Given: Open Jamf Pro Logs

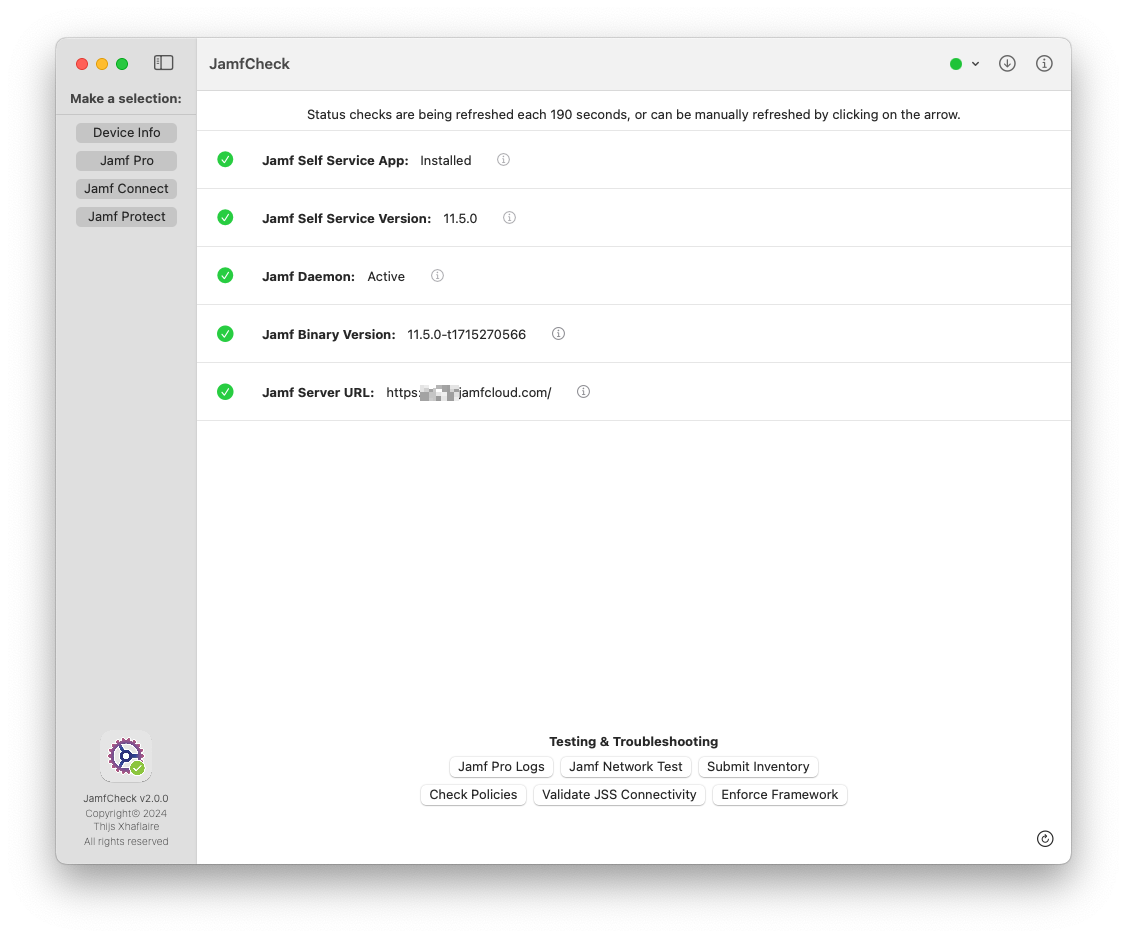Looking at the screenshot, I should 501,766.
